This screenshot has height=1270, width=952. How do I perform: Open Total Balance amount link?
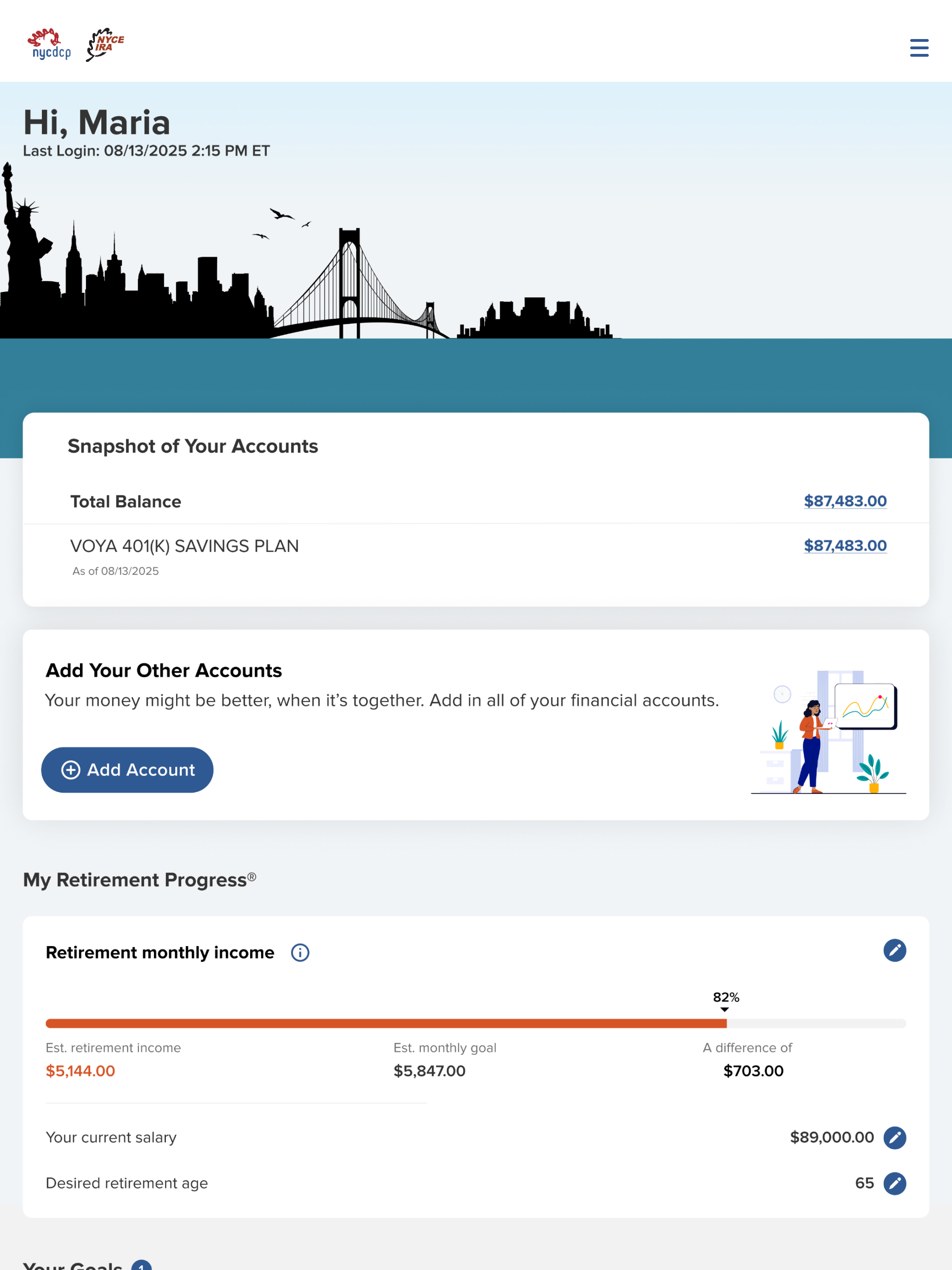(845, 501)
